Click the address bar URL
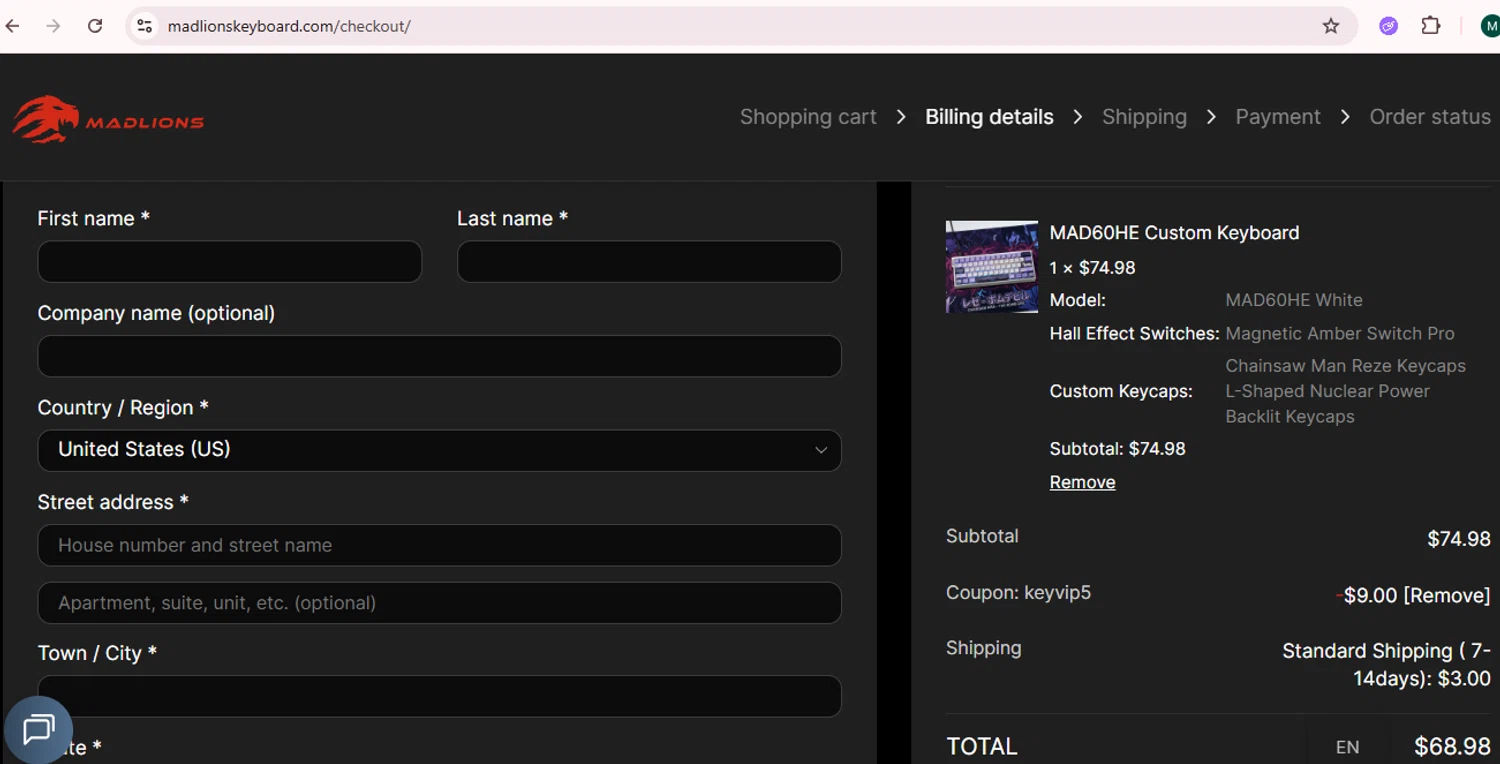The width and height of the screenshot is (1500, 764). [289, 26]
